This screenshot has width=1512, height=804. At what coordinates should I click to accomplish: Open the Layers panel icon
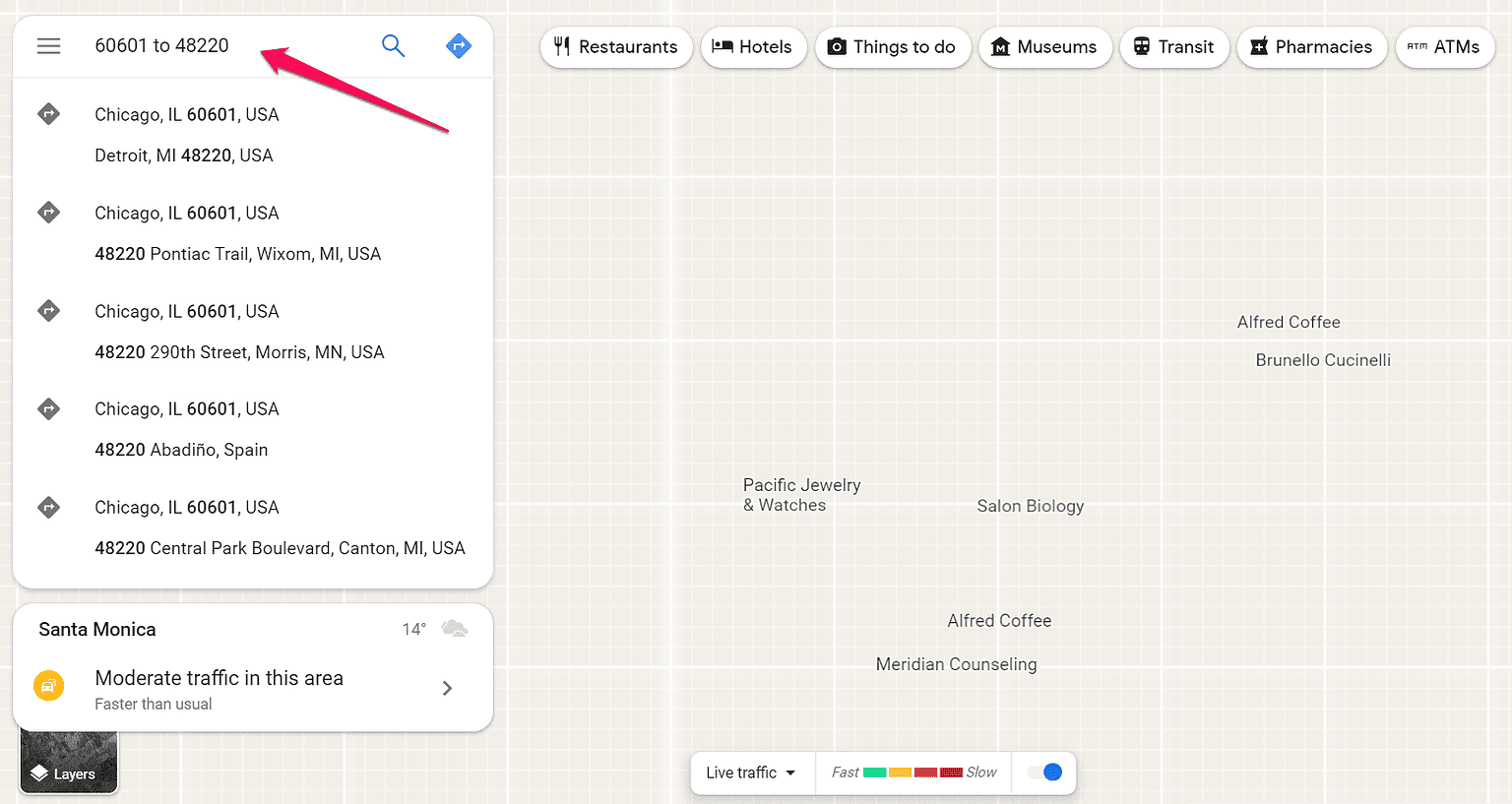pyautogui.click(x=39, y=773)
